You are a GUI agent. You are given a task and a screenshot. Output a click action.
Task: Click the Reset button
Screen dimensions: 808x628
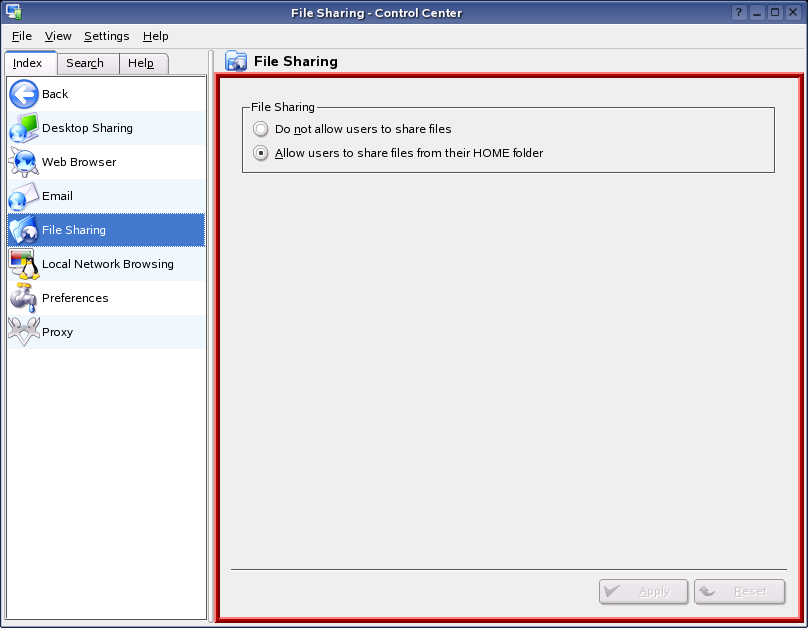pyautogui.click(x=739, y=591)
